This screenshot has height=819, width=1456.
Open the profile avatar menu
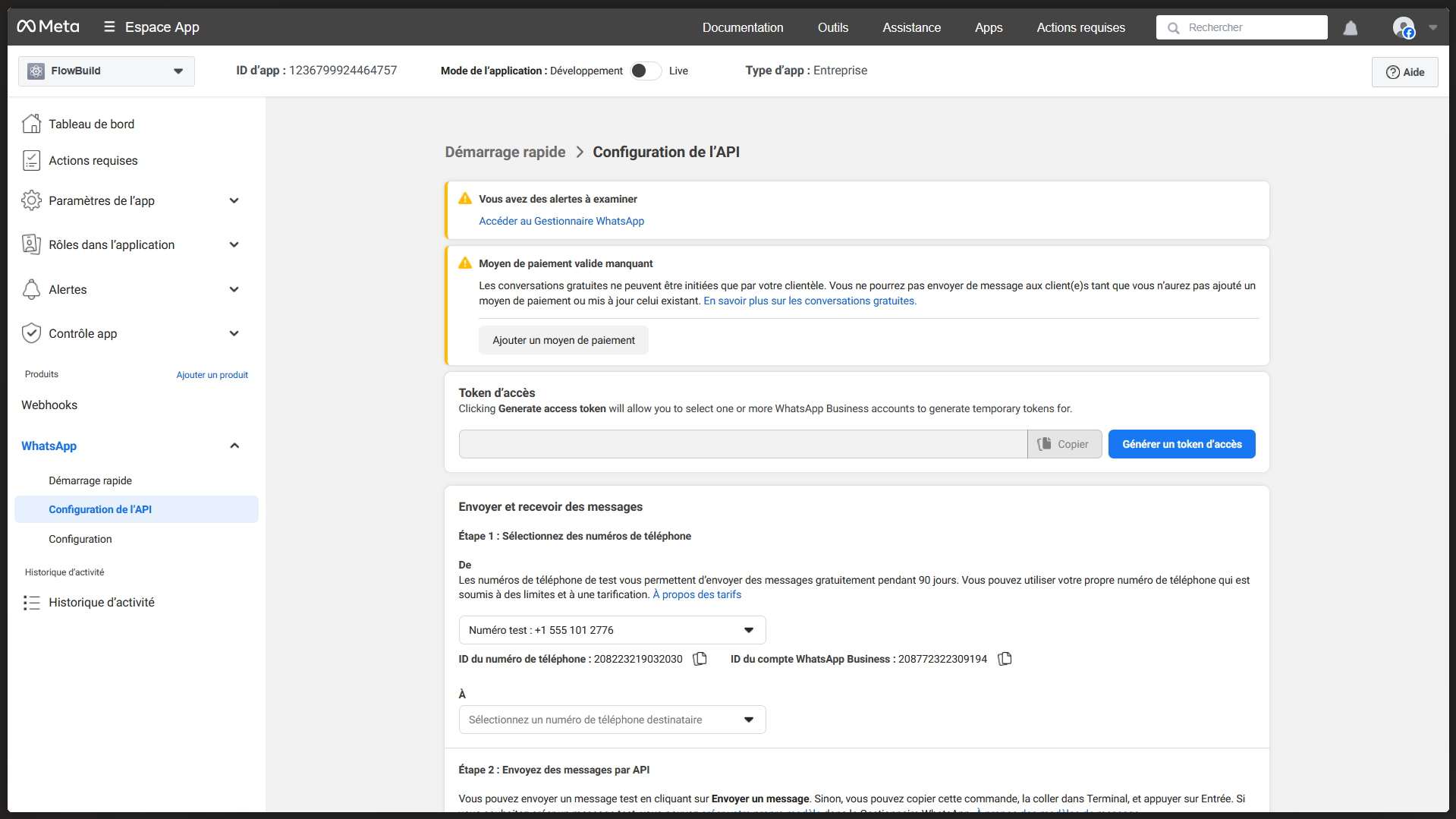(x=1404, y=28)
